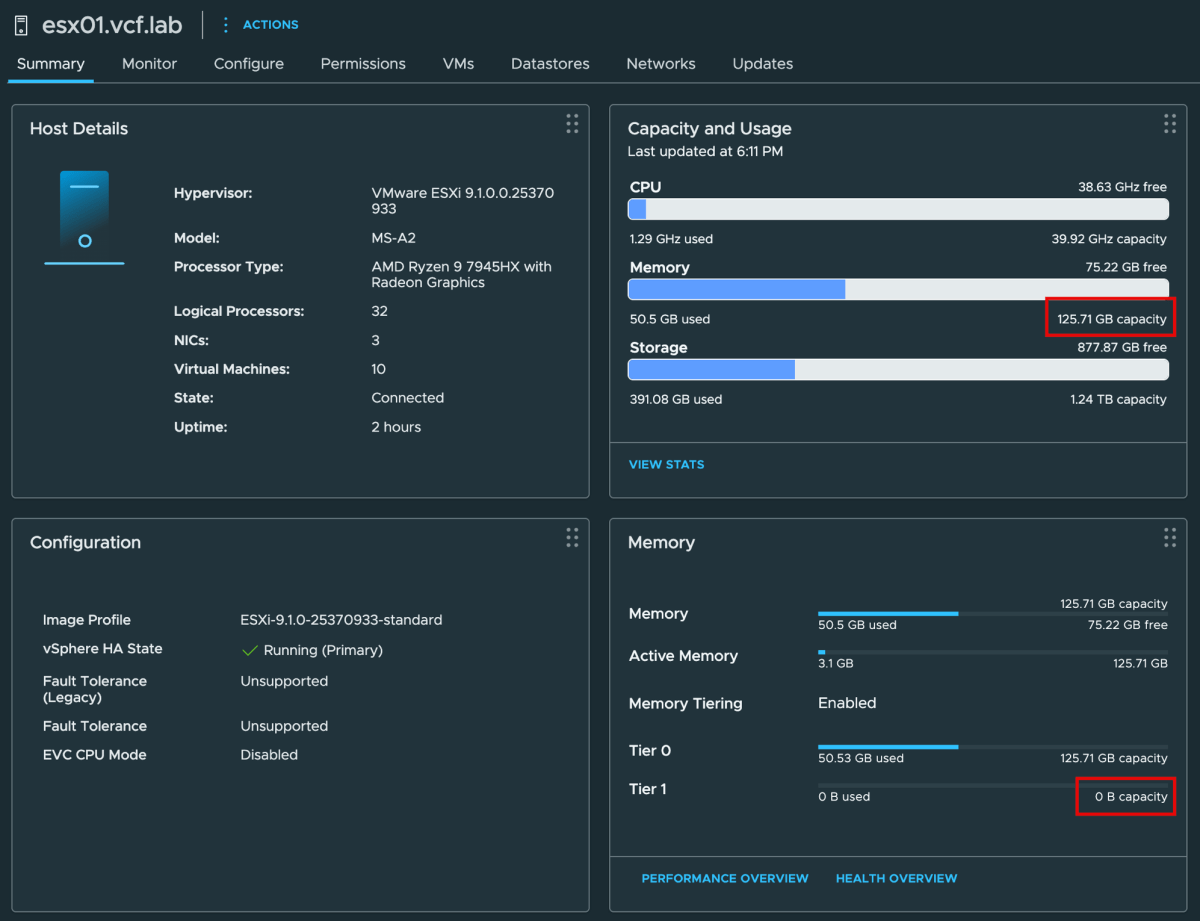Click the Capacity and Usage card drag handle

pyautogui.click(x=1170, y=123)
